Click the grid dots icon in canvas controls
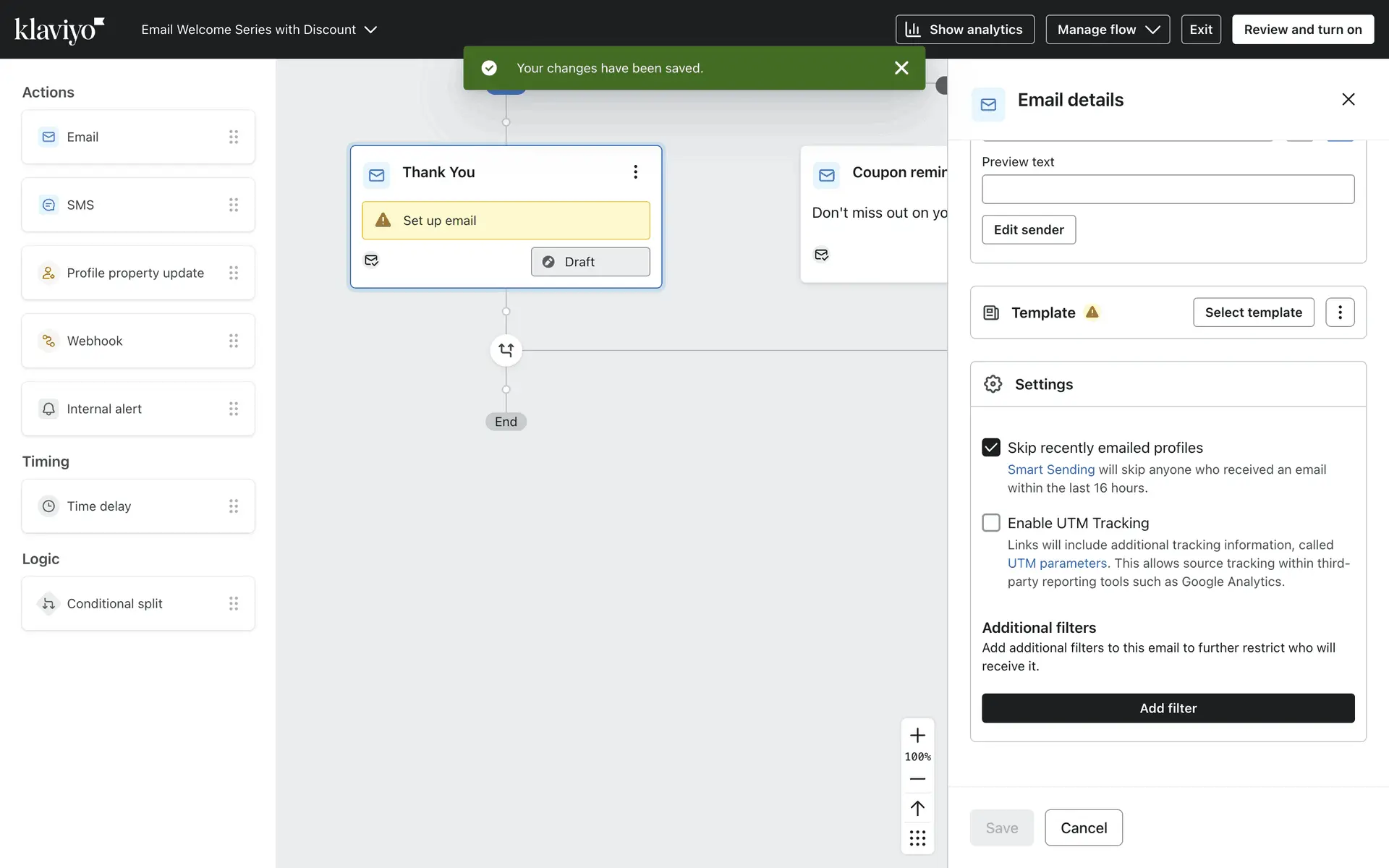Screen dimensions: 1389x868 [917, 838]
